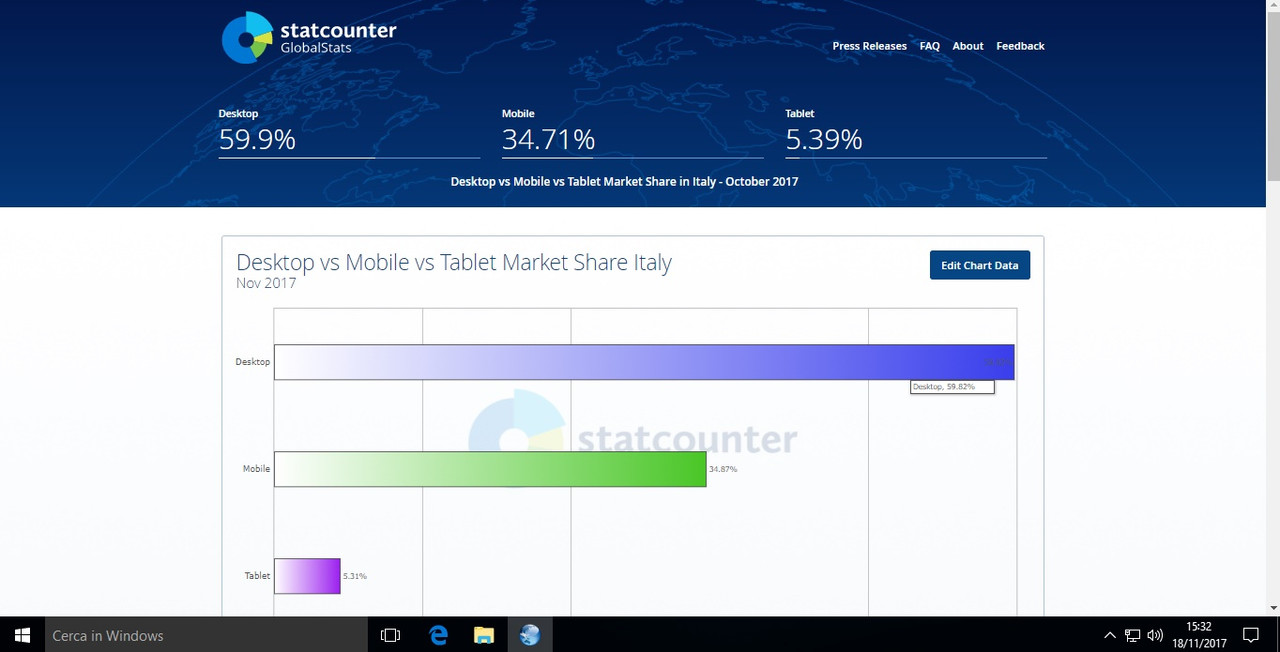Open the Press Releases link
Image resolution: width=1280 pixels, height=652 pixels.
pos(869,46)
